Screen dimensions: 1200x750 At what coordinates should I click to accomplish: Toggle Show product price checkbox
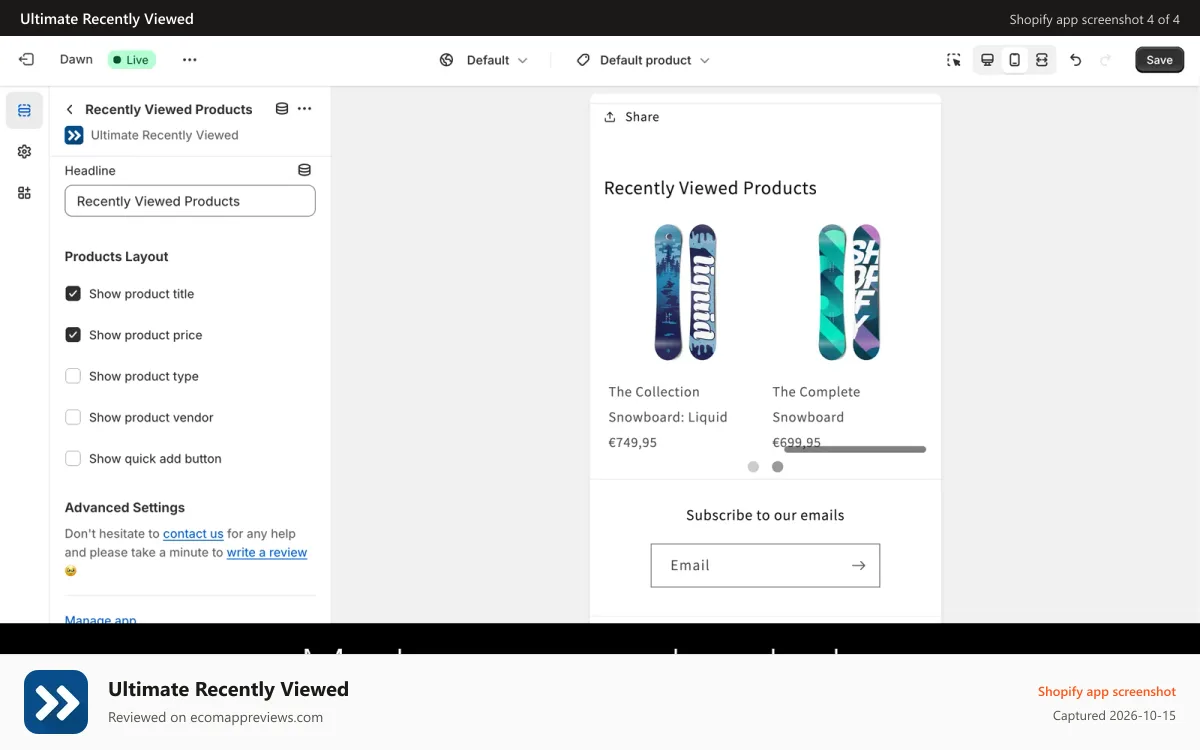click(73, 335)
